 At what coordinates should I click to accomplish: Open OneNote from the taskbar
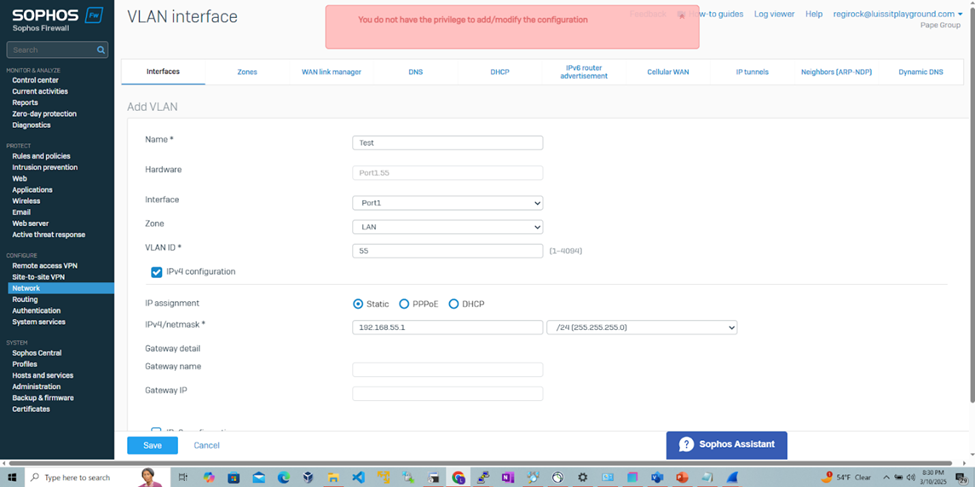pos(508,477)
